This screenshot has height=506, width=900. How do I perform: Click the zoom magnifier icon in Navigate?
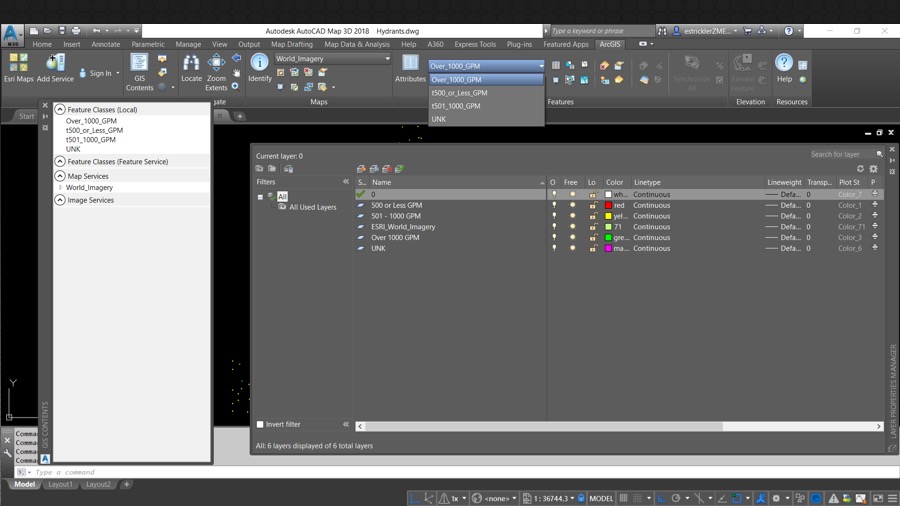(235, 87)
